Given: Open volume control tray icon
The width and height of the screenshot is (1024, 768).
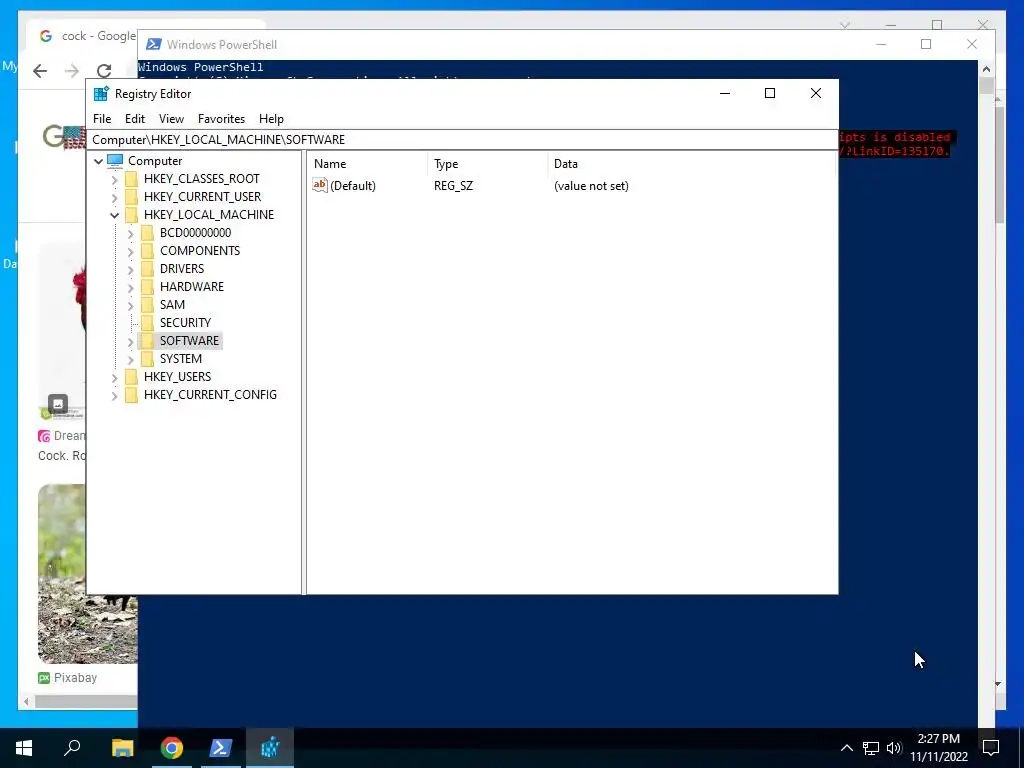Looking at the screenshot, I should 894,748.
